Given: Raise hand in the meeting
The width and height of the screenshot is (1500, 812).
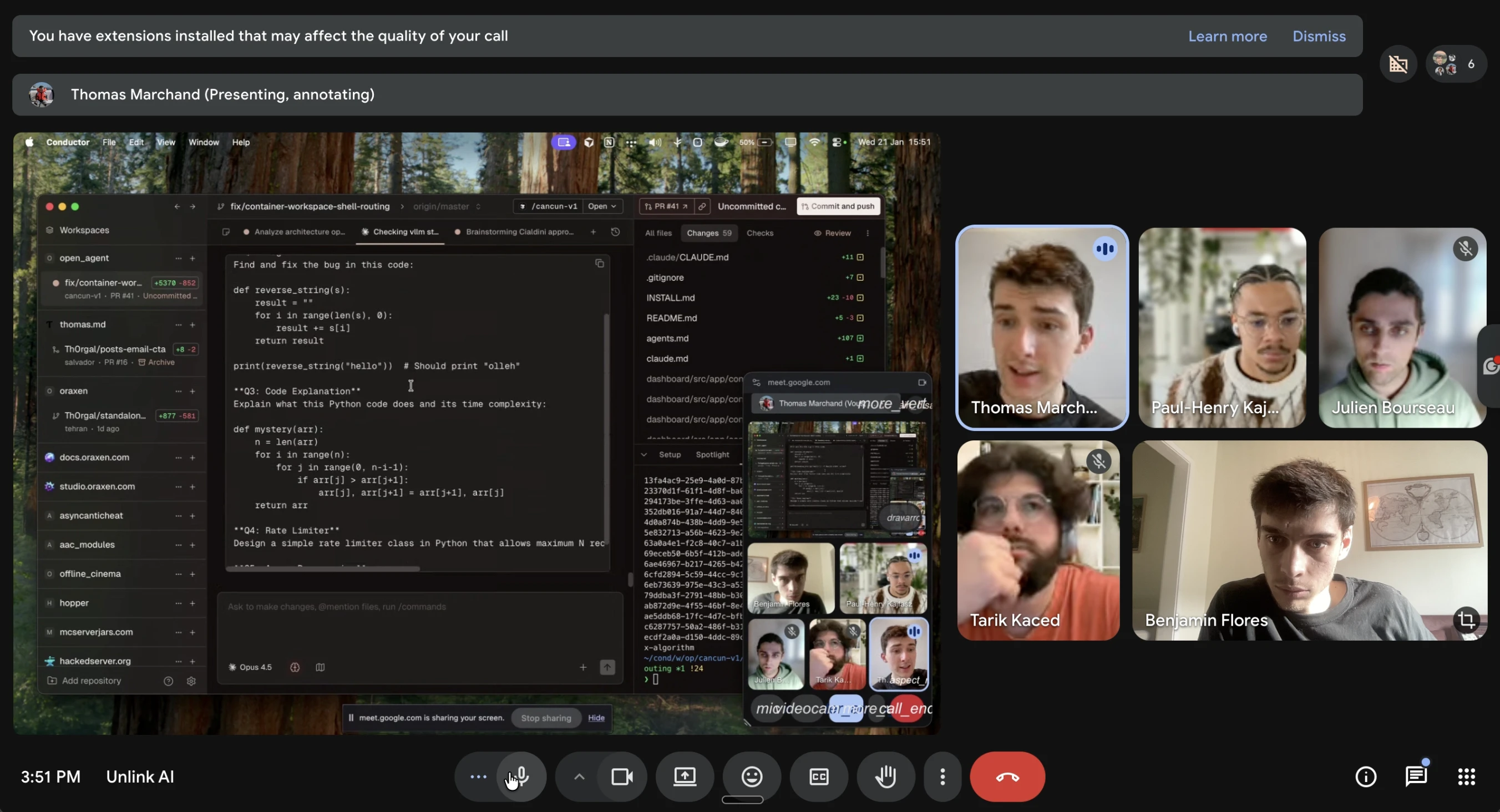Looking at the screenshot, I should [x=885, y=777].
